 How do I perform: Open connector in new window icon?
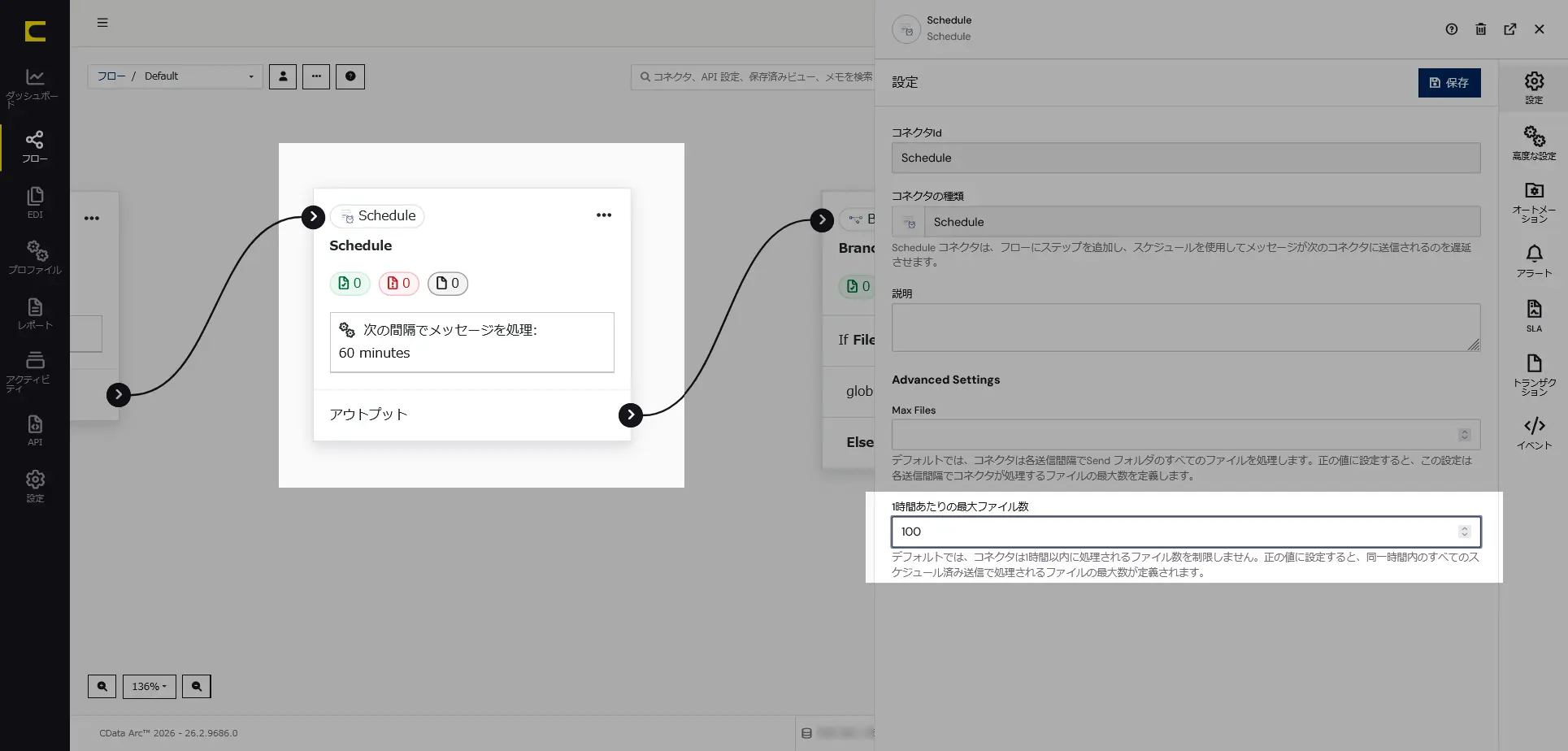tap(1510, 29)
